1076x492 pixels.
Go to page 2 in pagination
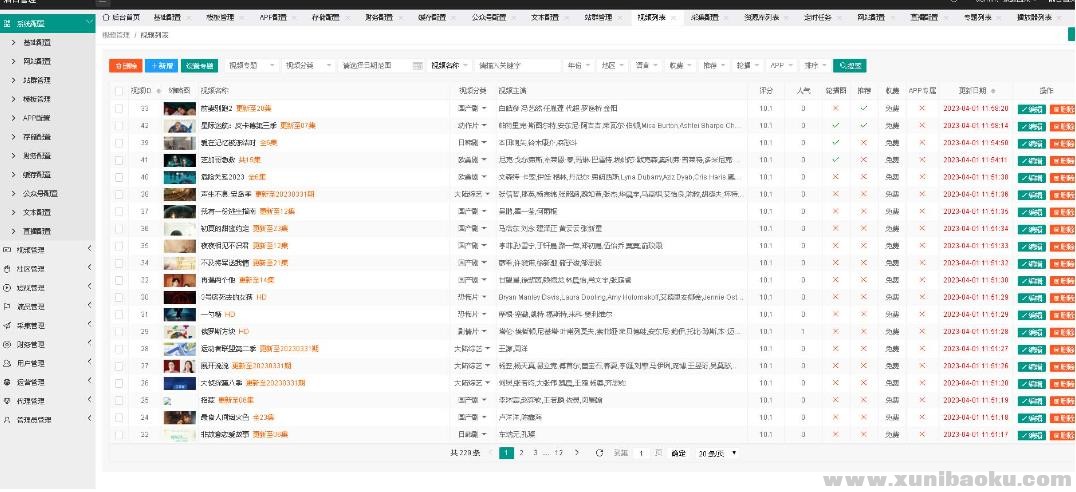click(521, 453)
